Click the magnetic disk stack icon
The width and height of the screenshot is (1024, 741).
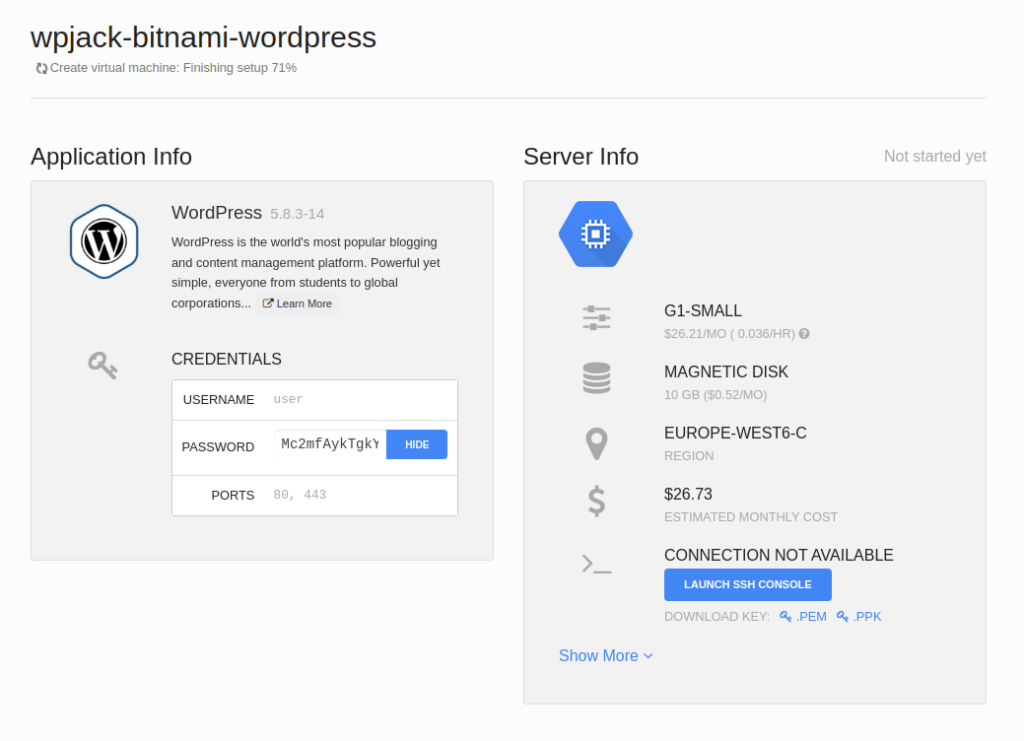tap(596, 379)
